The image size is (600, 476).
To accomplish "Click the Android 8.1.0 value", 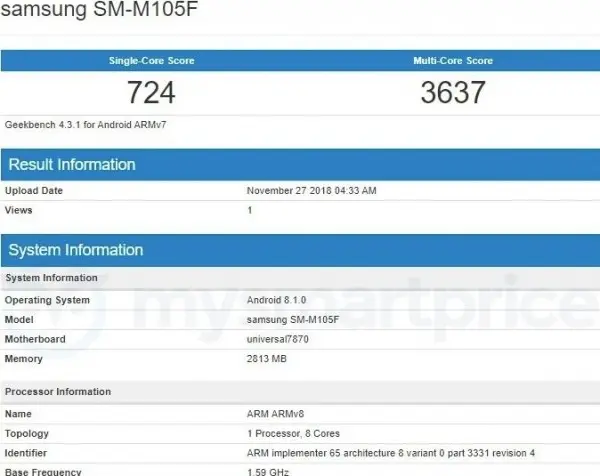I will [276, 300].
